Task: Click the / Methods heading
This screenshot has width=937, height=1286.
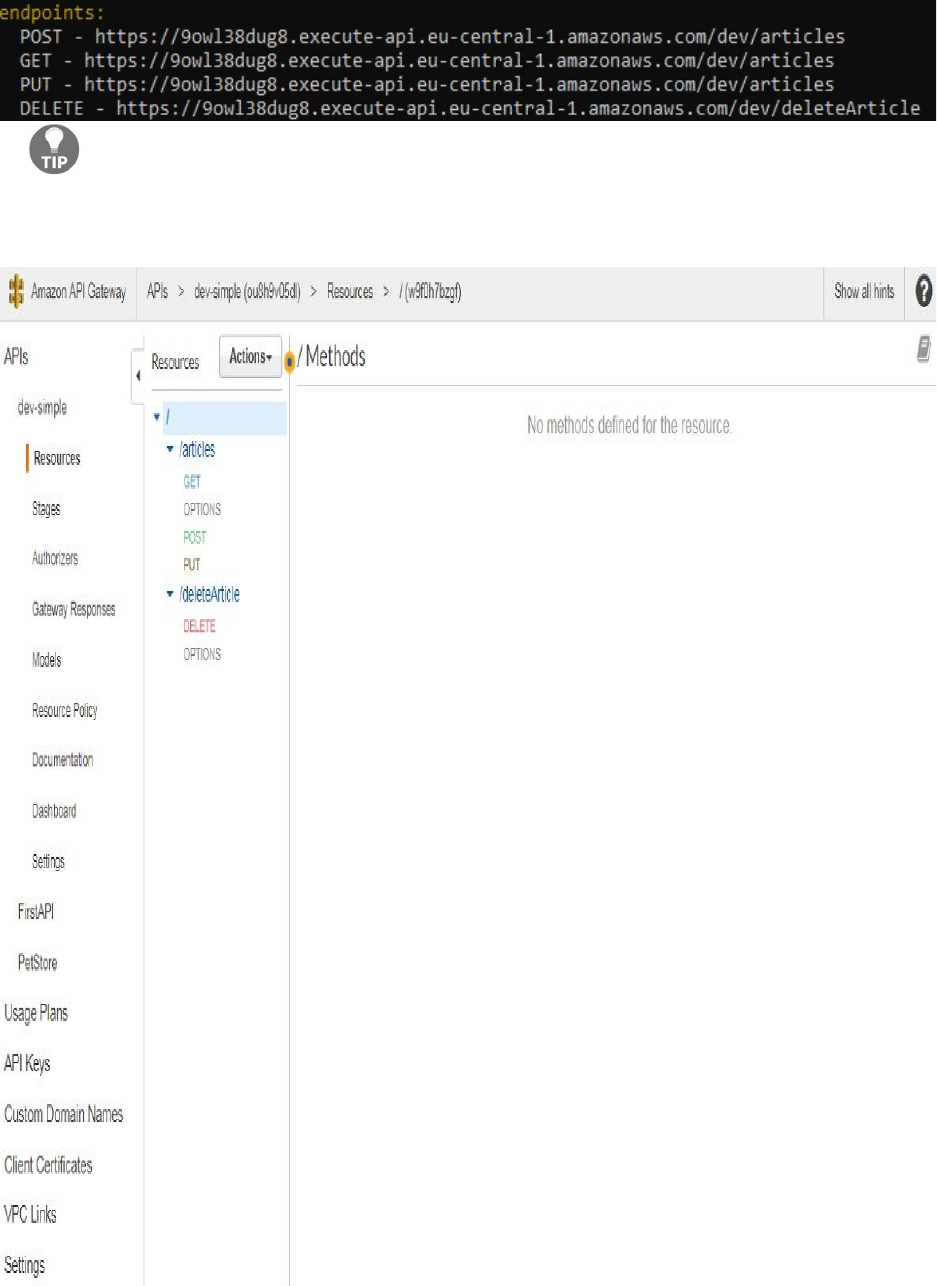Action: 332,357
